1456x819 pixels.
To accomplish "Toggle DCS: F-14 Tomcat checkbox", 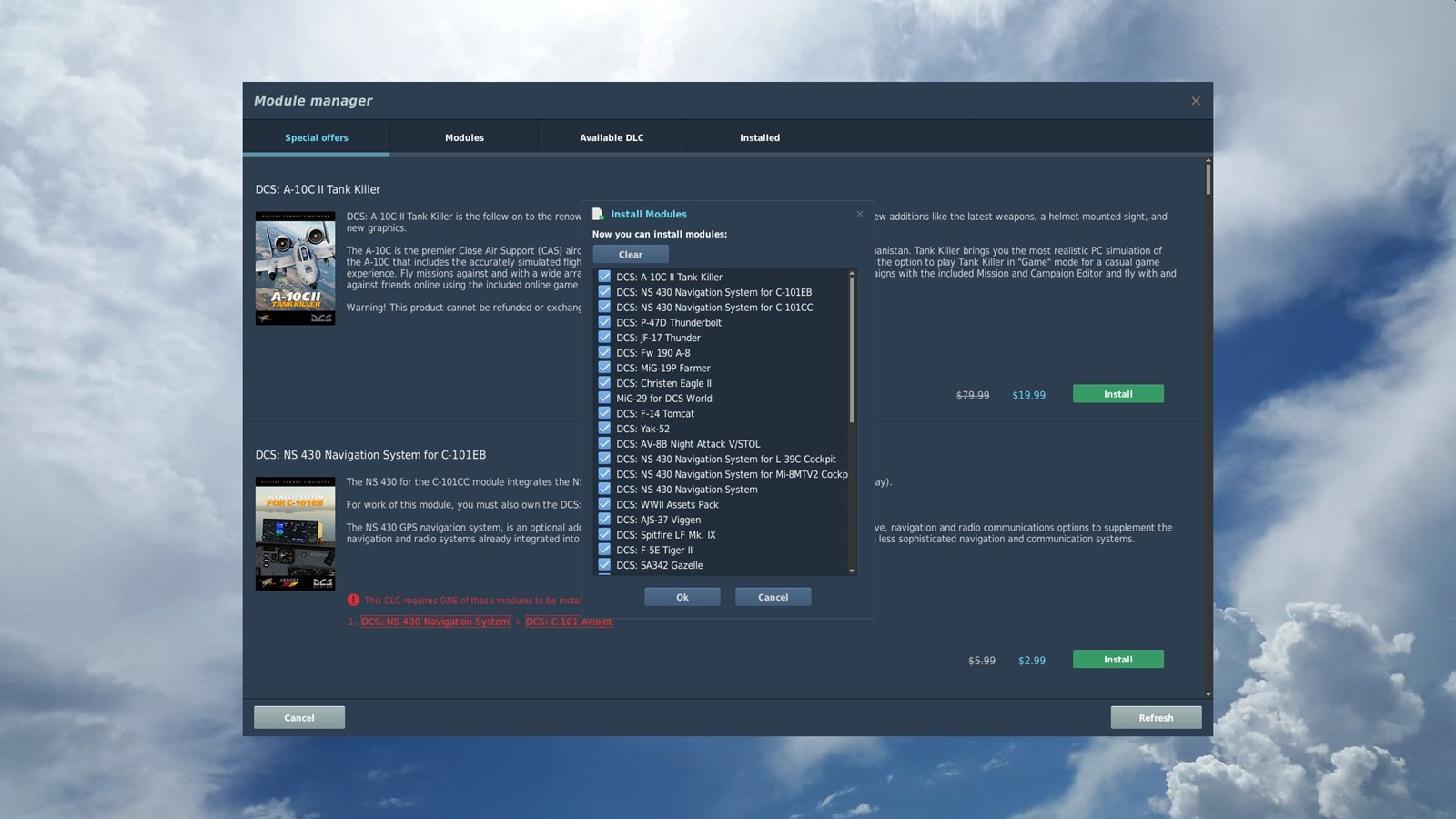I will pos(604,413).
